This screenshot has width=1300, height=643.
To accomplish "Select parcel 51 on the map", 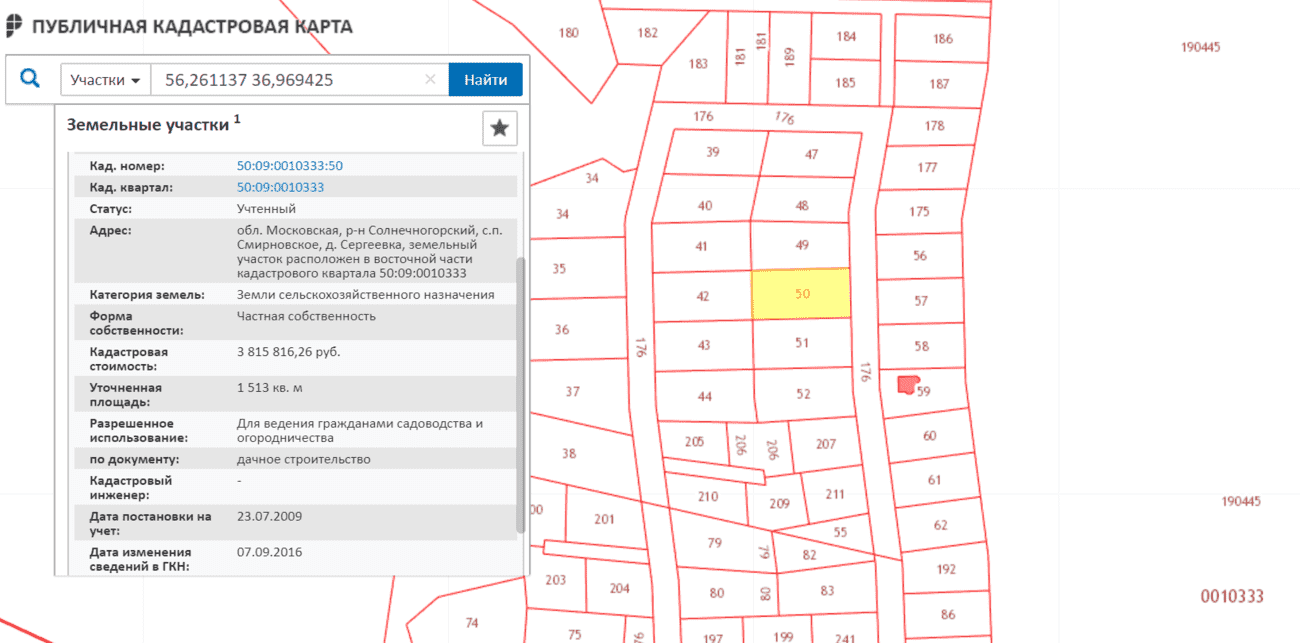I will [x=801, y=343].
